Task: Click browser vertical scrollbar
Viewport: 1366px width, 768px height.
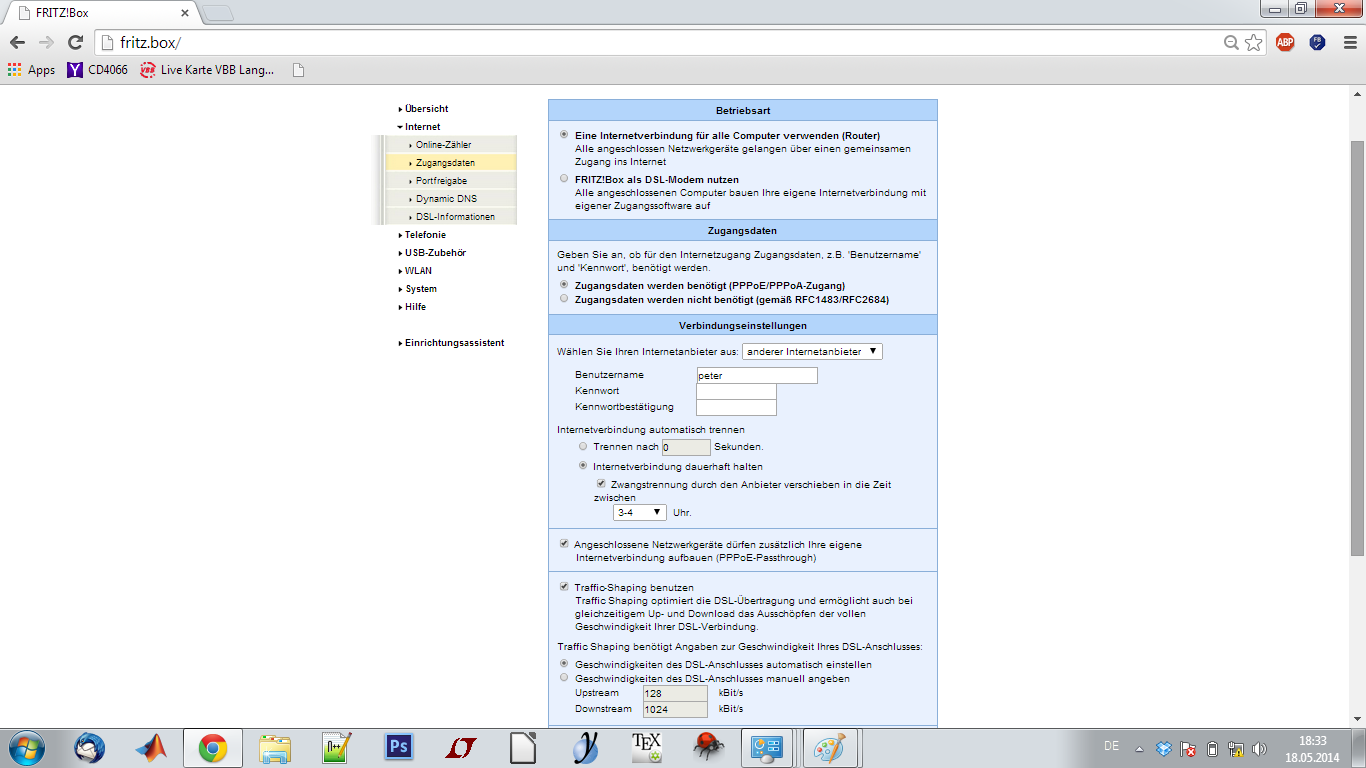Action: [x=1357, y=347]
